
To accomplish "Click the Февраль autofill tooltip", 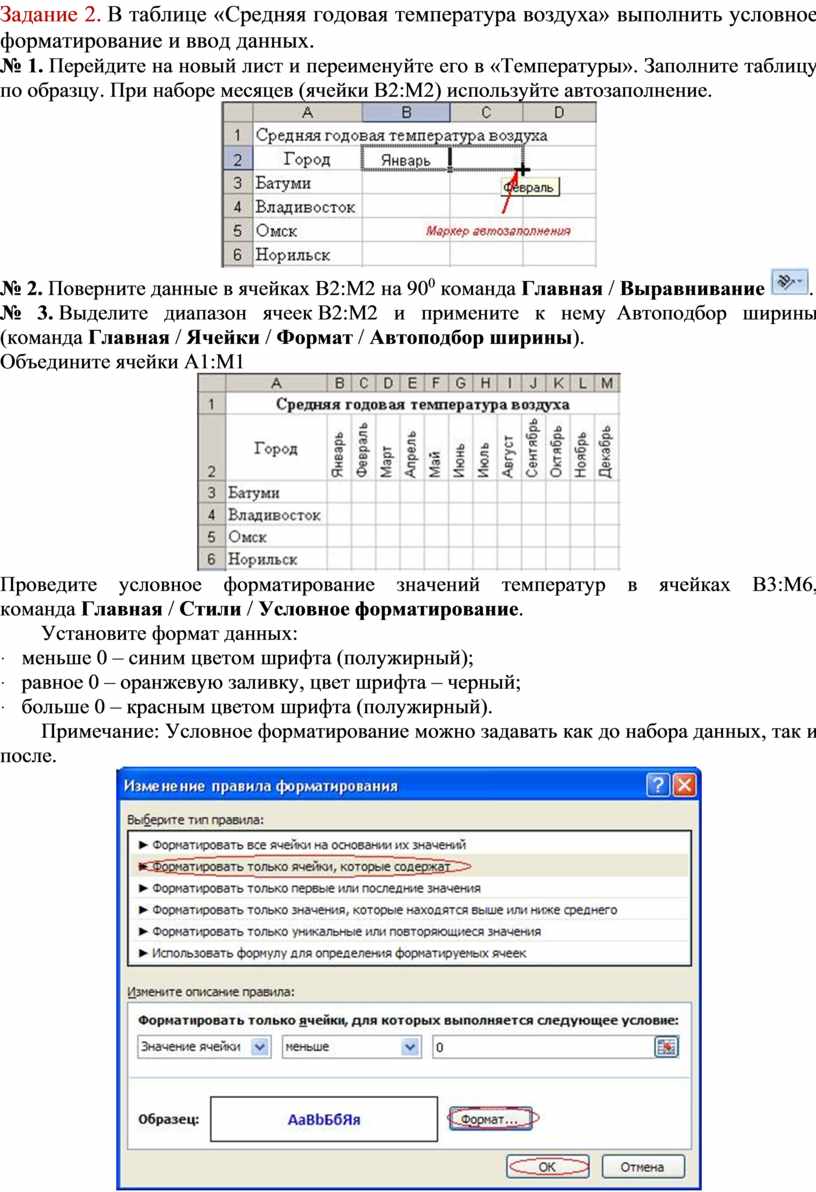I will tap(530, 187).
